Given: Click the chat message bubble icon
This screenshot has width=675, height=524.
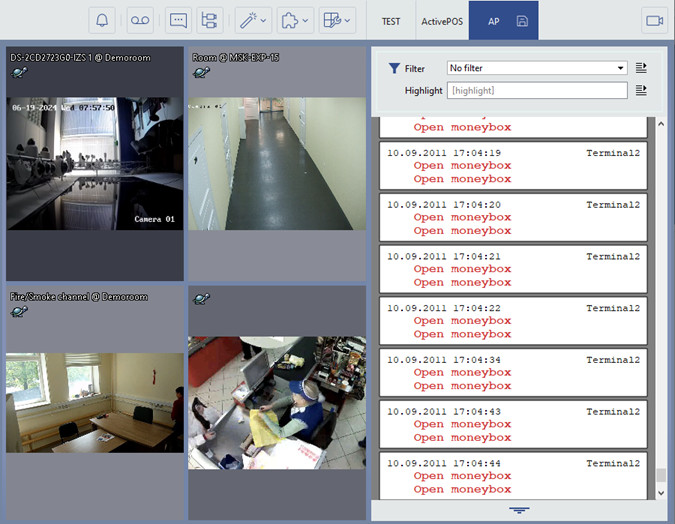Looking at the screenshot, I should click(179, 20).
